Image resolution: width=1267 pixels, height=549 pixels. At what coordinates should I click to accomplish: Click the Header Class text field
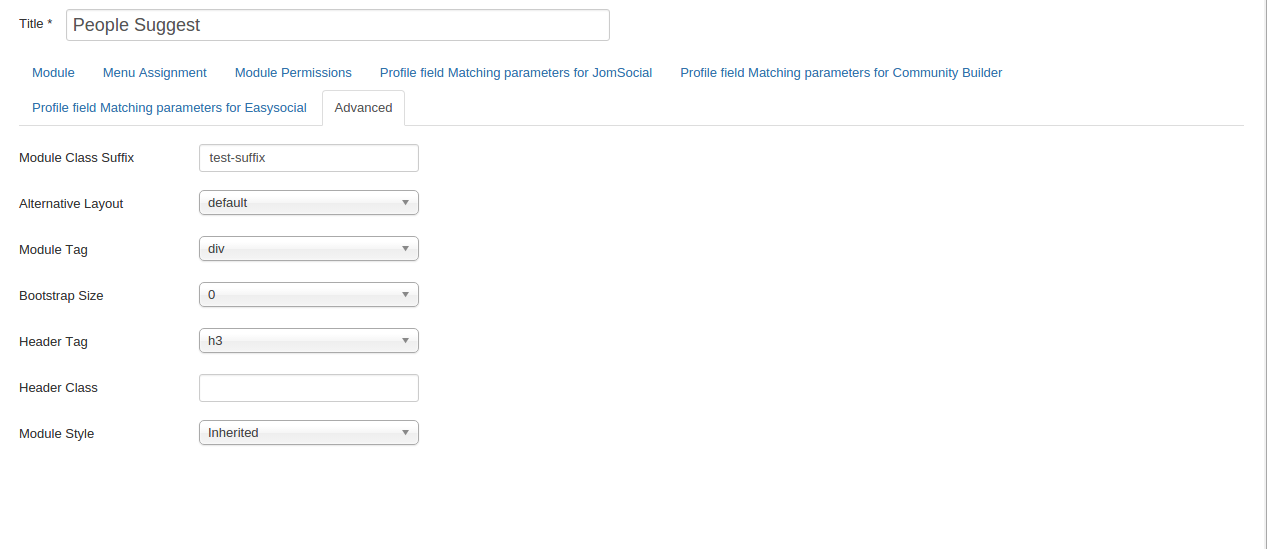click(308, 388)
